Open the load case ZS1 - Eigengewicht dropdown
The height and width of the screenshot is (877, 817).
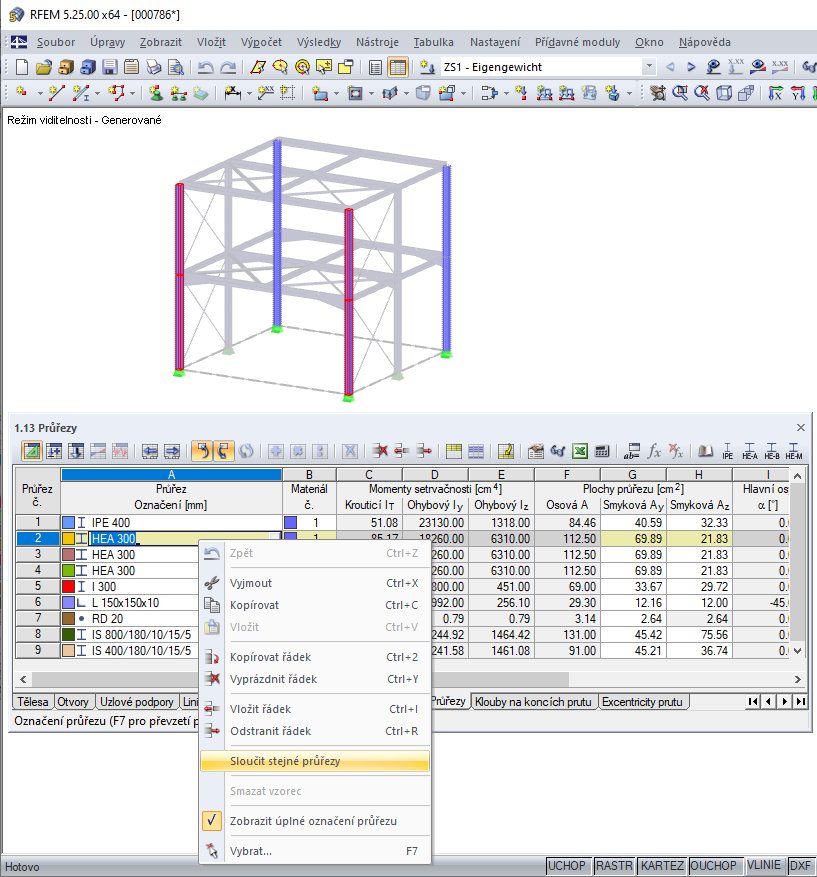click(x=649, y=67)
